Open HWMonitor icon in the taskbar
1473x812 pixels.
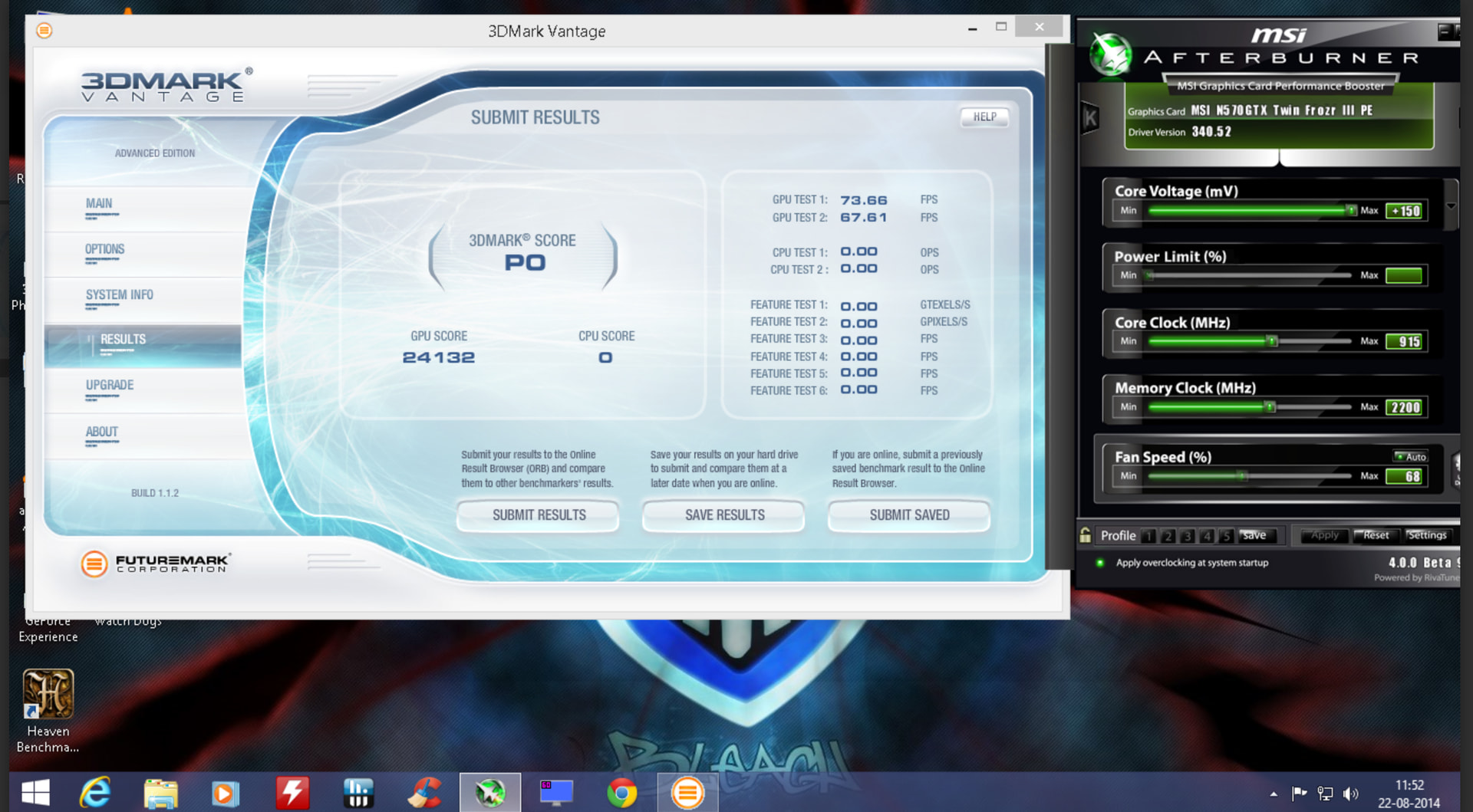pos(358,792)
